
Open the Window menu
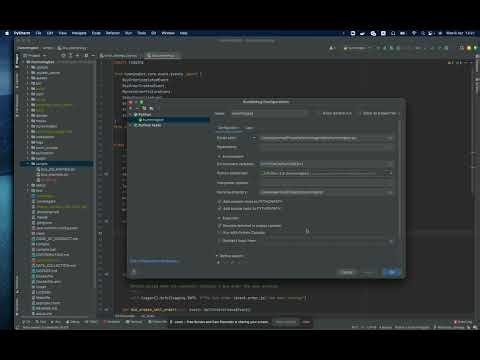[168, 33]
